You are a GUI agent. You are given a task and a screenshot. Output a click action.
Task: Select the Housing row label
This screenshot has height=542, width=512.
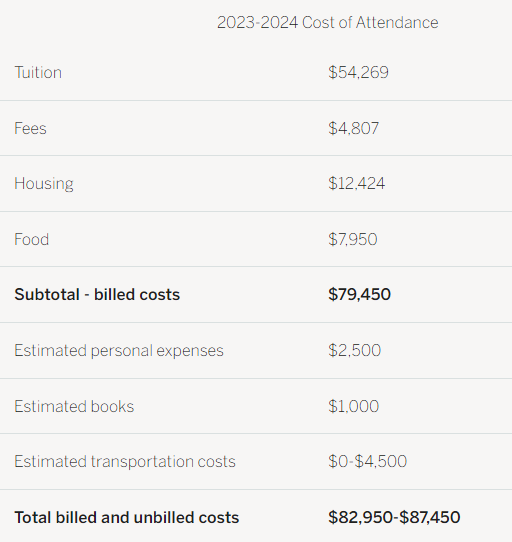(x=44, y=184)
